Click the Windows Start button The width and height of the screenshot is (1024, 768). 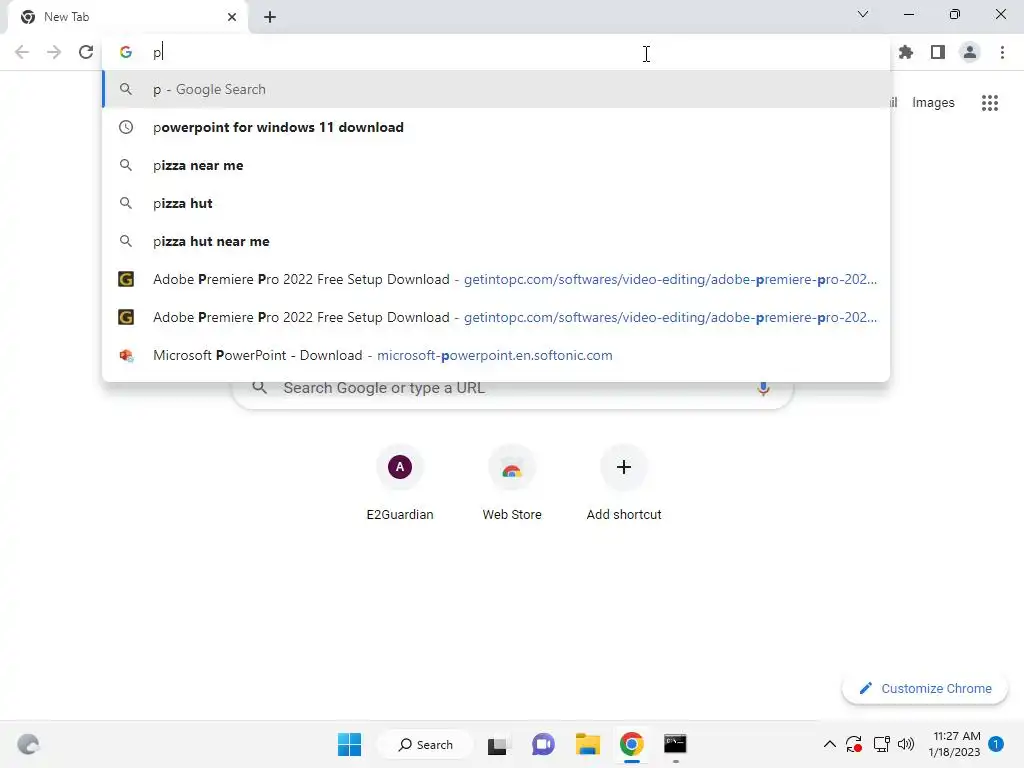click(349, 744)
